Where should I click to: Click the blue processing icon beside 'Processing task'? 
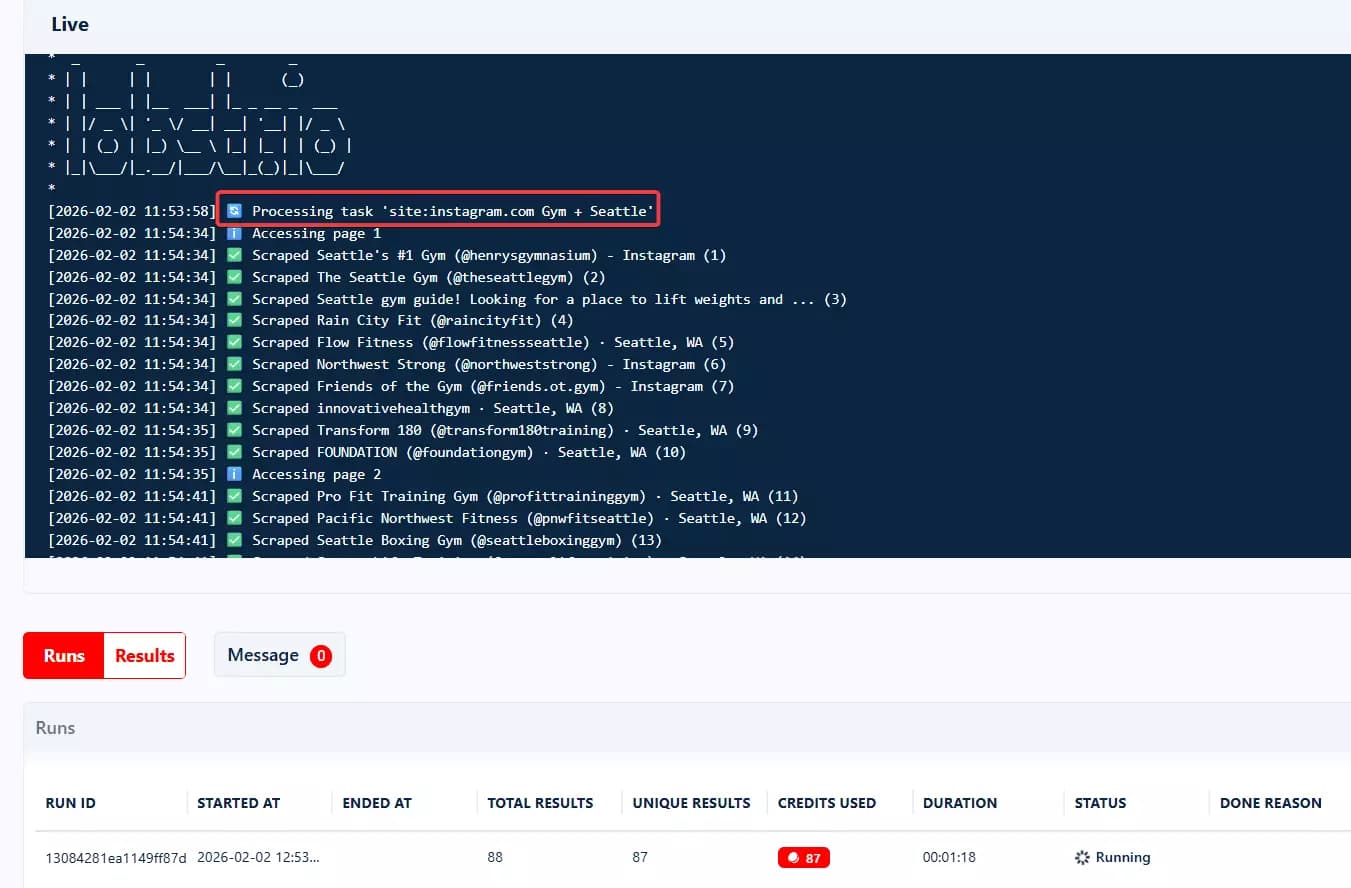click(235, 211)
